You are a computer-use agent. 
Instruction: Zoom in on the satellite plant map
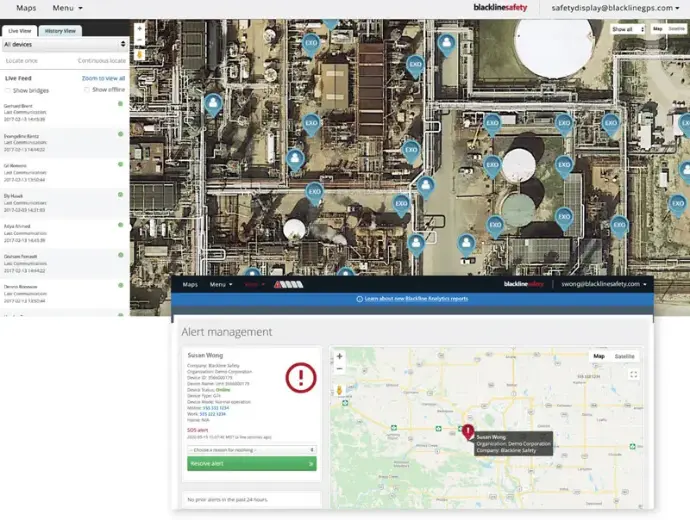click(139, 29)
